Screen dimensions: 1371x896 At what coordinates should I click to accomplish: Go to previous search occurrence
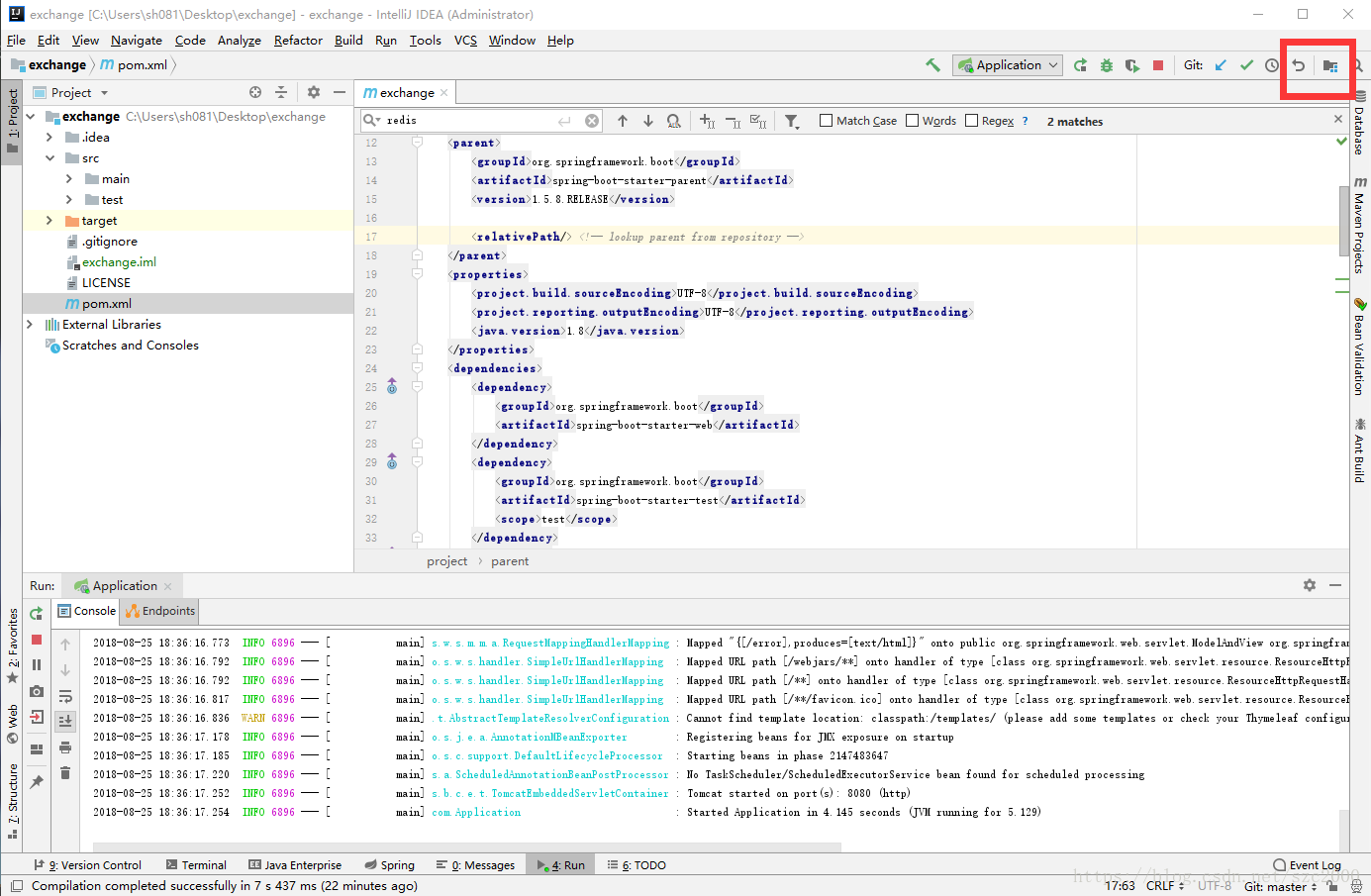pyautogui.click(x=623, y=121)
